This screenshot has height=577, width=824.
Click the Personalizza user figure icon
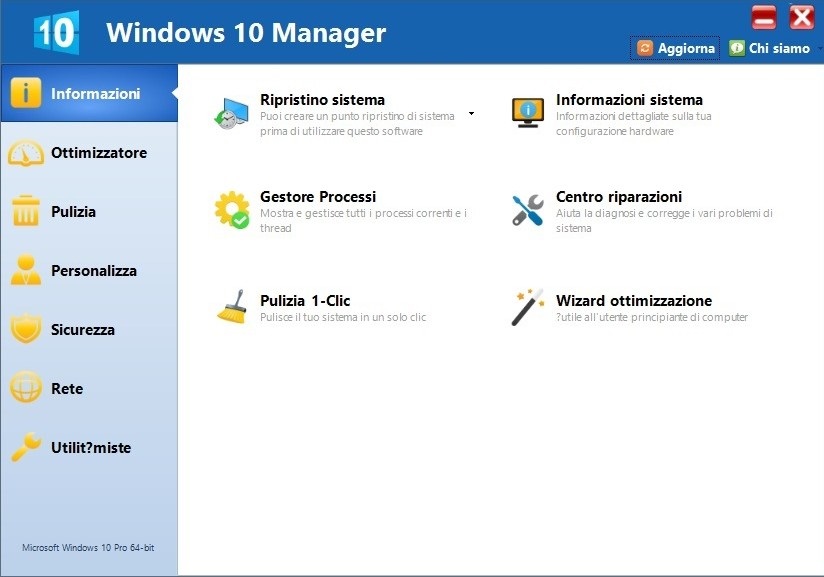point(26,270)
